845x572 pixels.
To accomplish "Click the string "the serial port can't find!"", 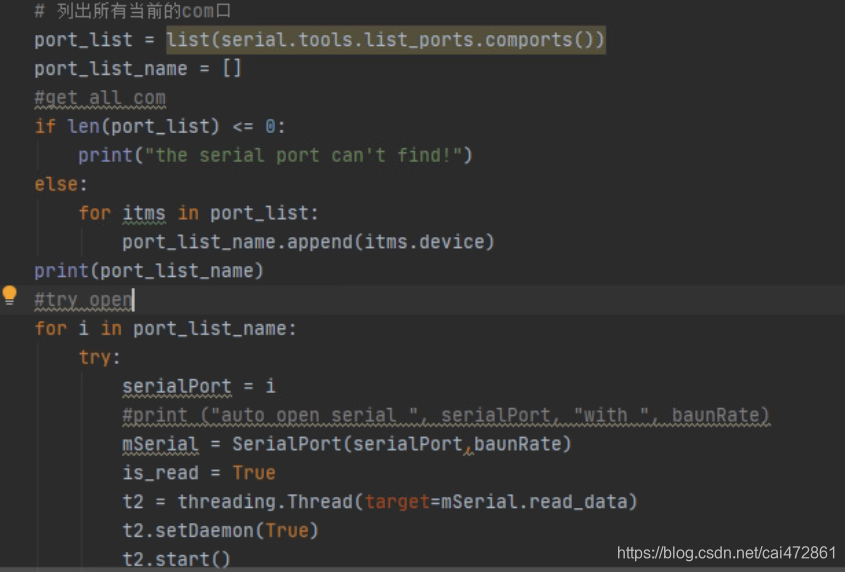I will pyautogui.click(x=303, y=155).
